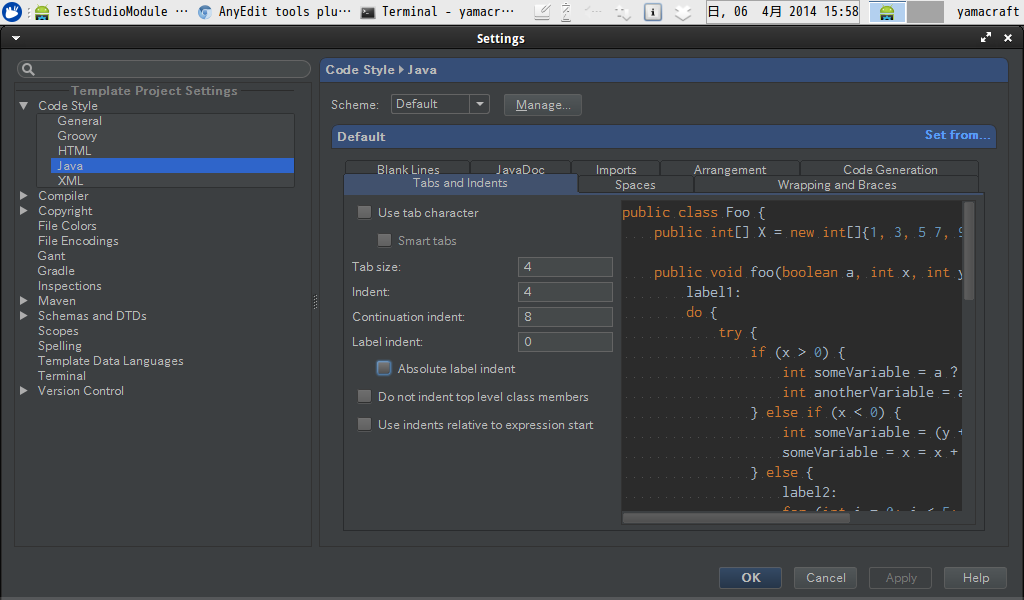The height and width of the screenshot is (600, 1024).
Task: Open Gant settings
Action: coord(52,256)
